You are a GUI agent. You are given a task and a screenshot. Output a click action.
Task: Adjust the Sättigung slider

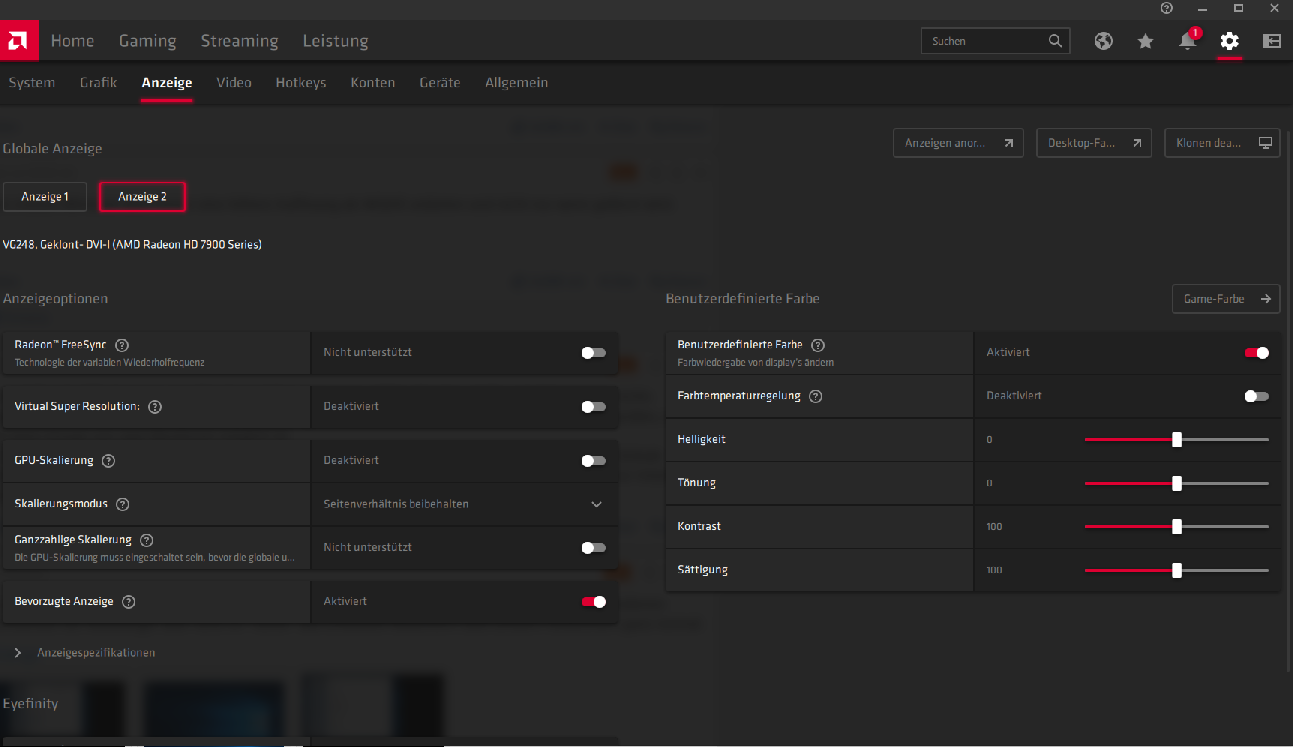tap(1177, 570)
